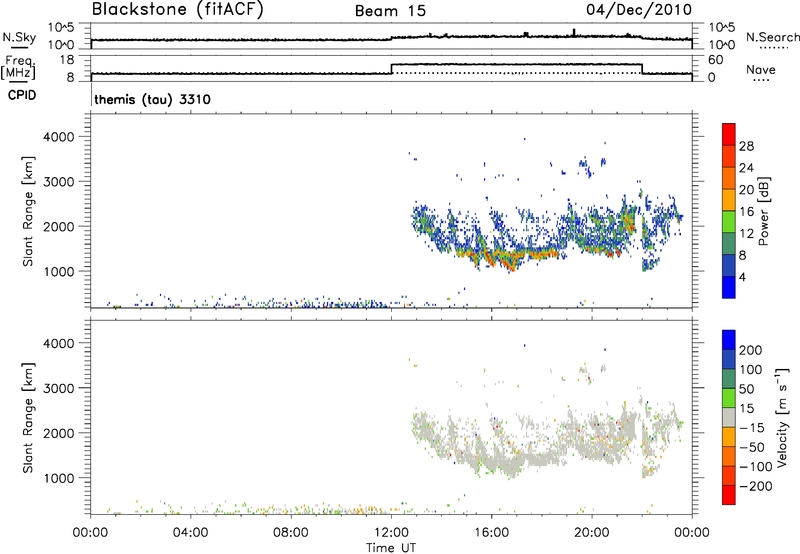This screenshot has width=800, height=554.
Task: Click the '16:00' time tick label
Action: (x=491, y=533)
